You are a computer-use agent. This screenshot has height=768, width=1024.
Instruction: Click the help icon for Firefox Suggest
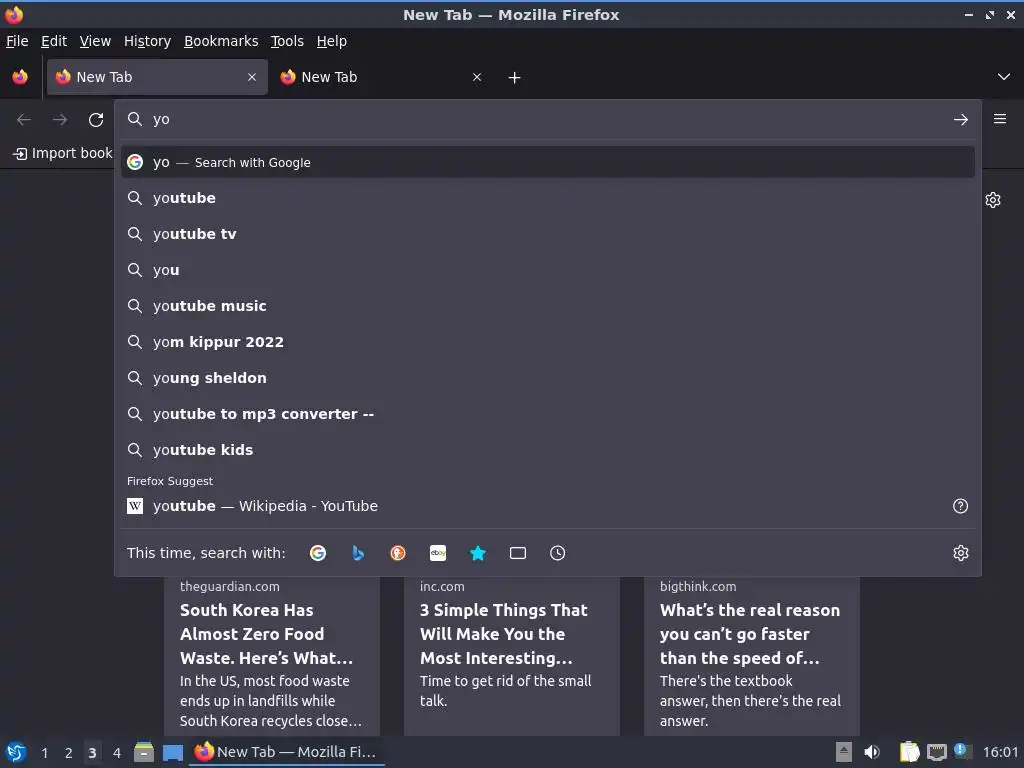click(960, 506)
